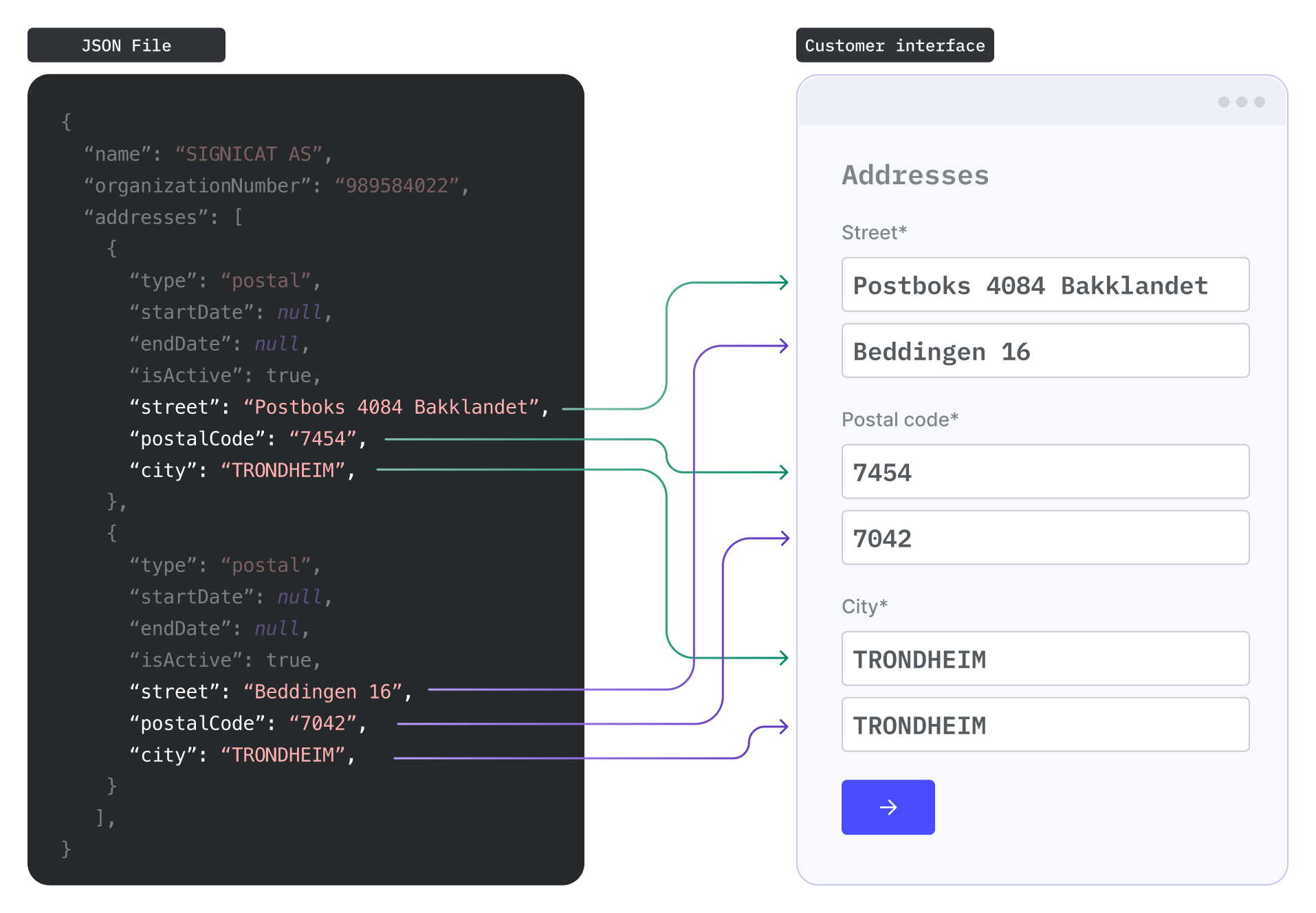
Task: Click the "name": "SIGNICAT AS" JSON line
Action: pyautogui.click(x=208, y=154)
